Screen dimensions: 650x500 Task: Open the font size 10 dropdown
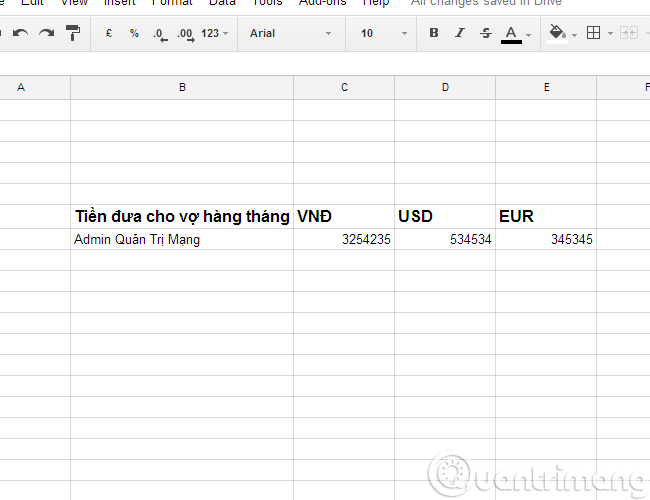(x=384, y=33)
